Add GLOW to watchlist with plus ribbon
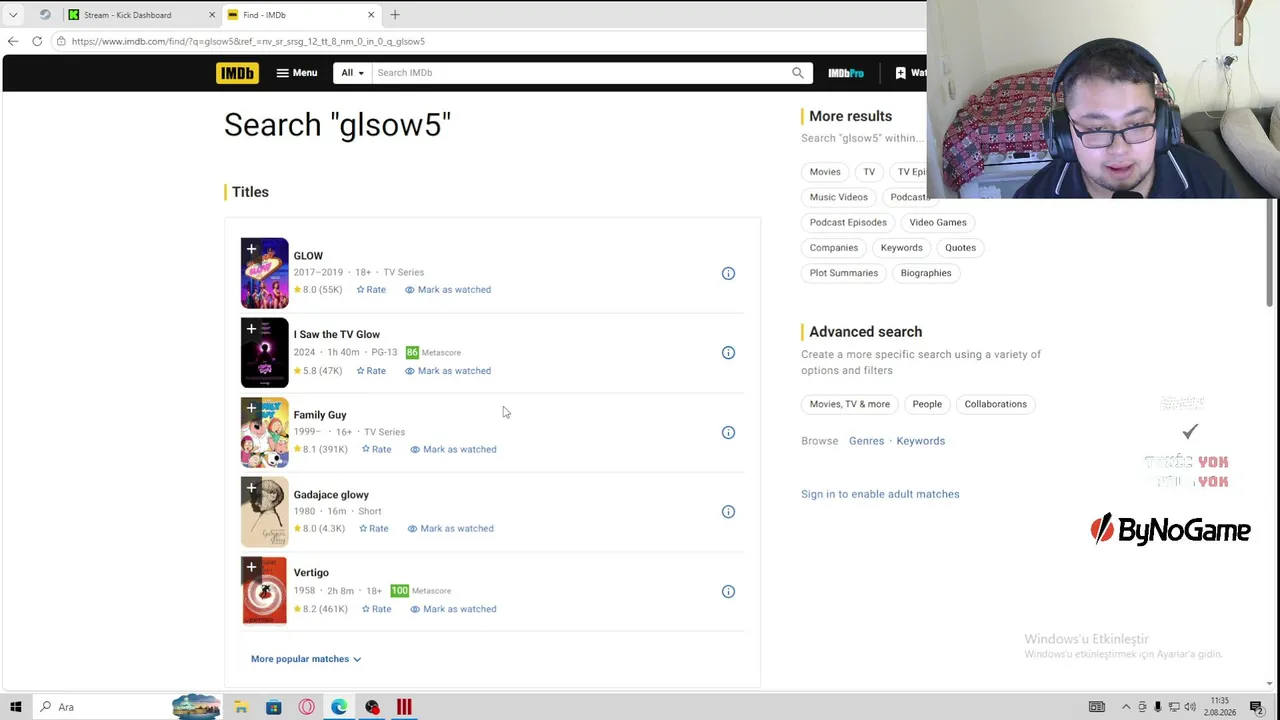This screenshot has width=1280, height=720. point(251,249)
